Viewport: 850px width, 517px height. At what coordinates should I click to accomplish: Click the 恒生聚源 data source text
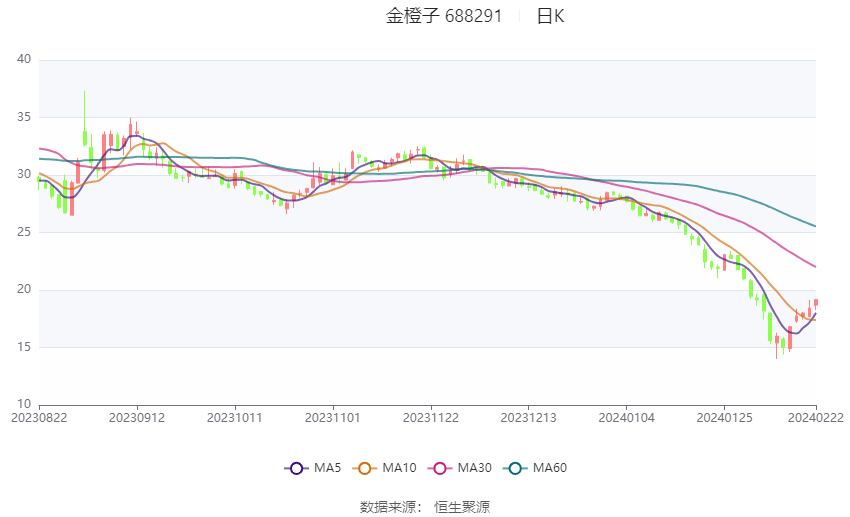pyautogui.click(x=462, y=507)
